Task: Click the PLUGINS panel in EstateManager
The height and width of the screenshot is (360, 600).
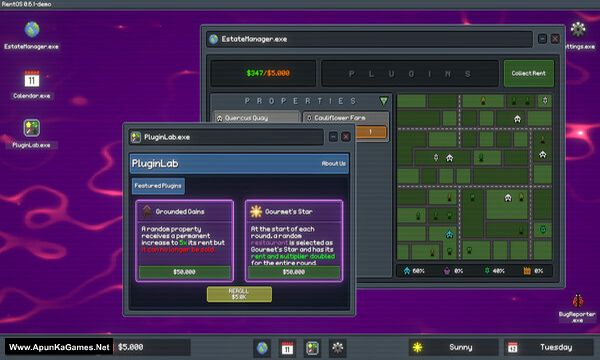Action: (x=410, y=73)
